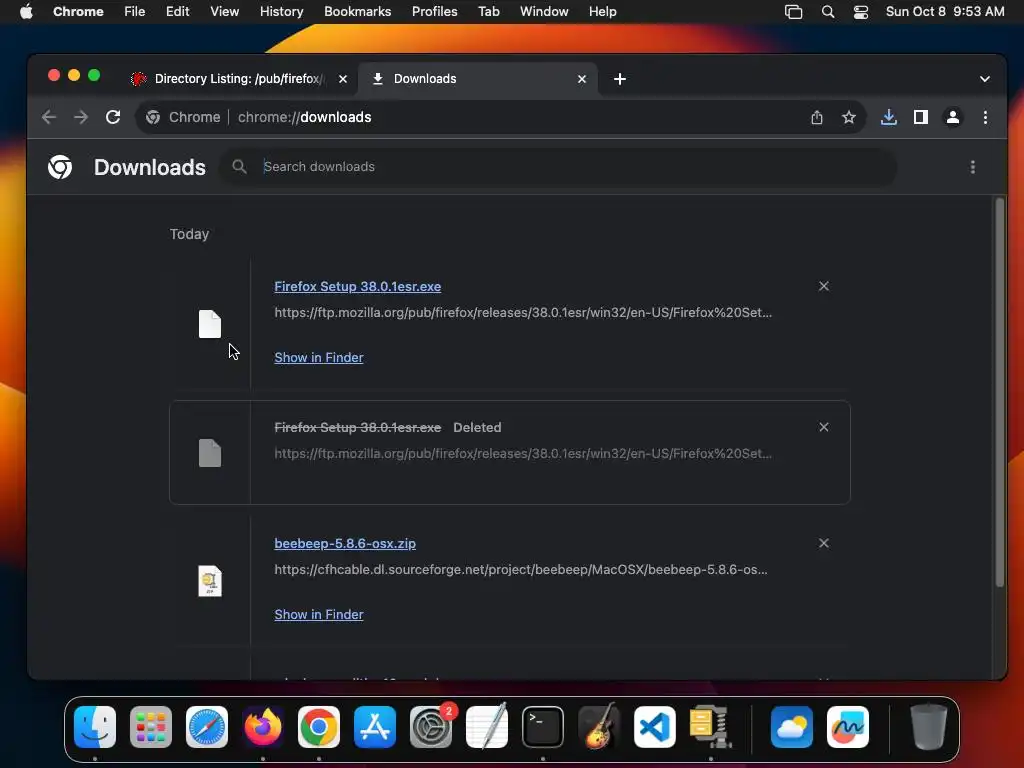This screenshot has height=768, width=1024.
Task: Open Control Center in menu bar
Action: (861, 11)
